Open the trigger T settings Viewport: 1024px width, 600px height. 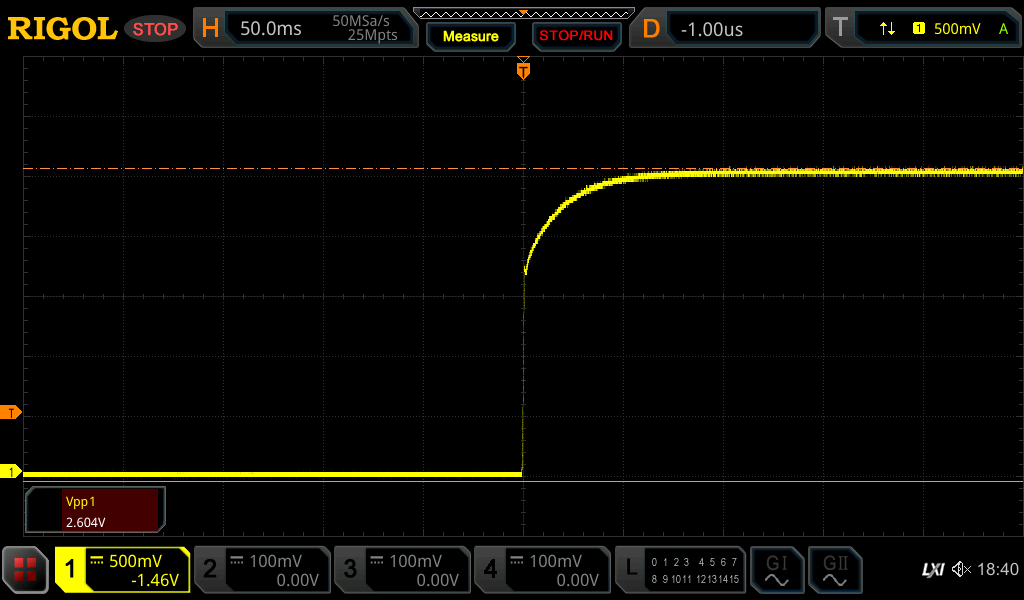tap(840, 28)
